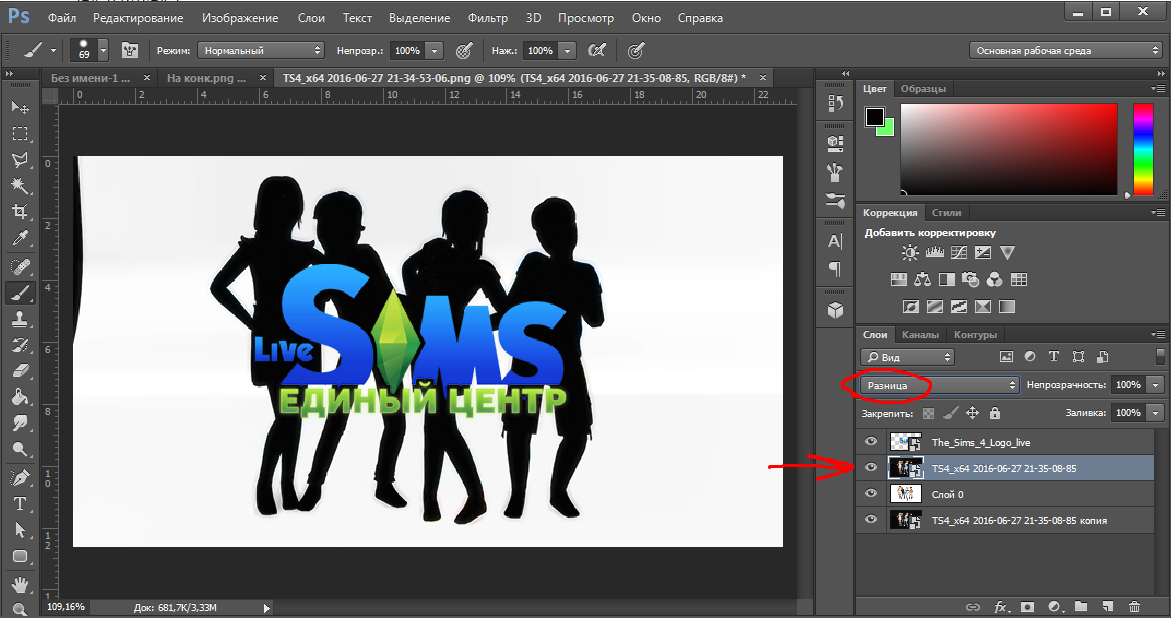Image resolution: width=1171 pixels, height=618 pixels.
Task: Open the Разница layer blend mode dropdown
Action: (939, 385)
